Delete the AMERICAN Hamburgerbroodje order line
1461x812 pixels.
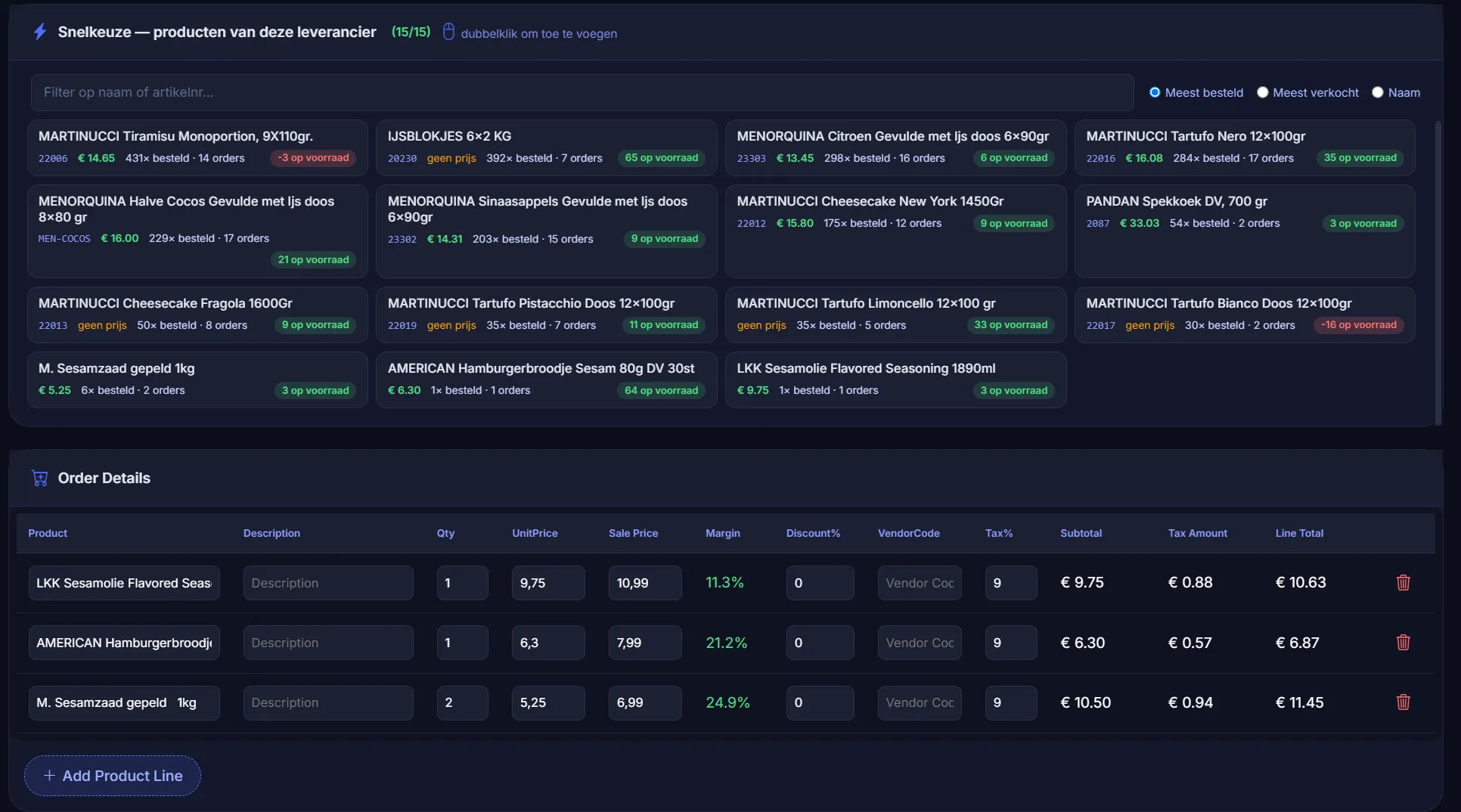1403,643
